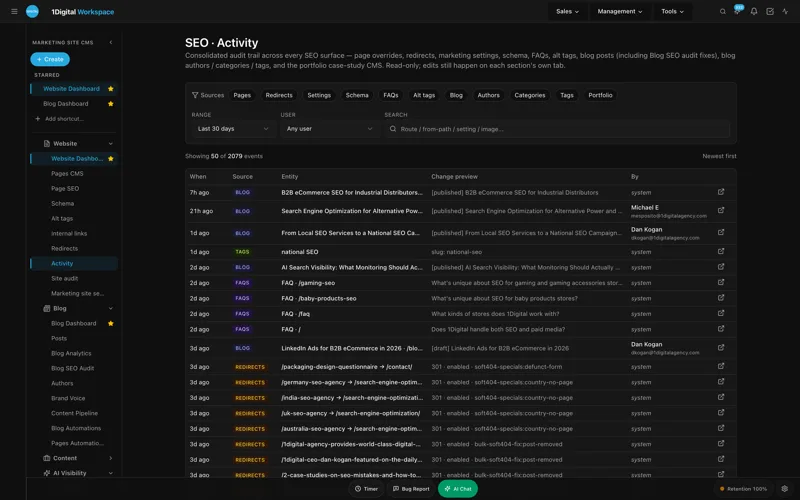The image size is (800, 500).
Task: Unstar Website Dashboard in Starred list
Action: pos(111,89)
